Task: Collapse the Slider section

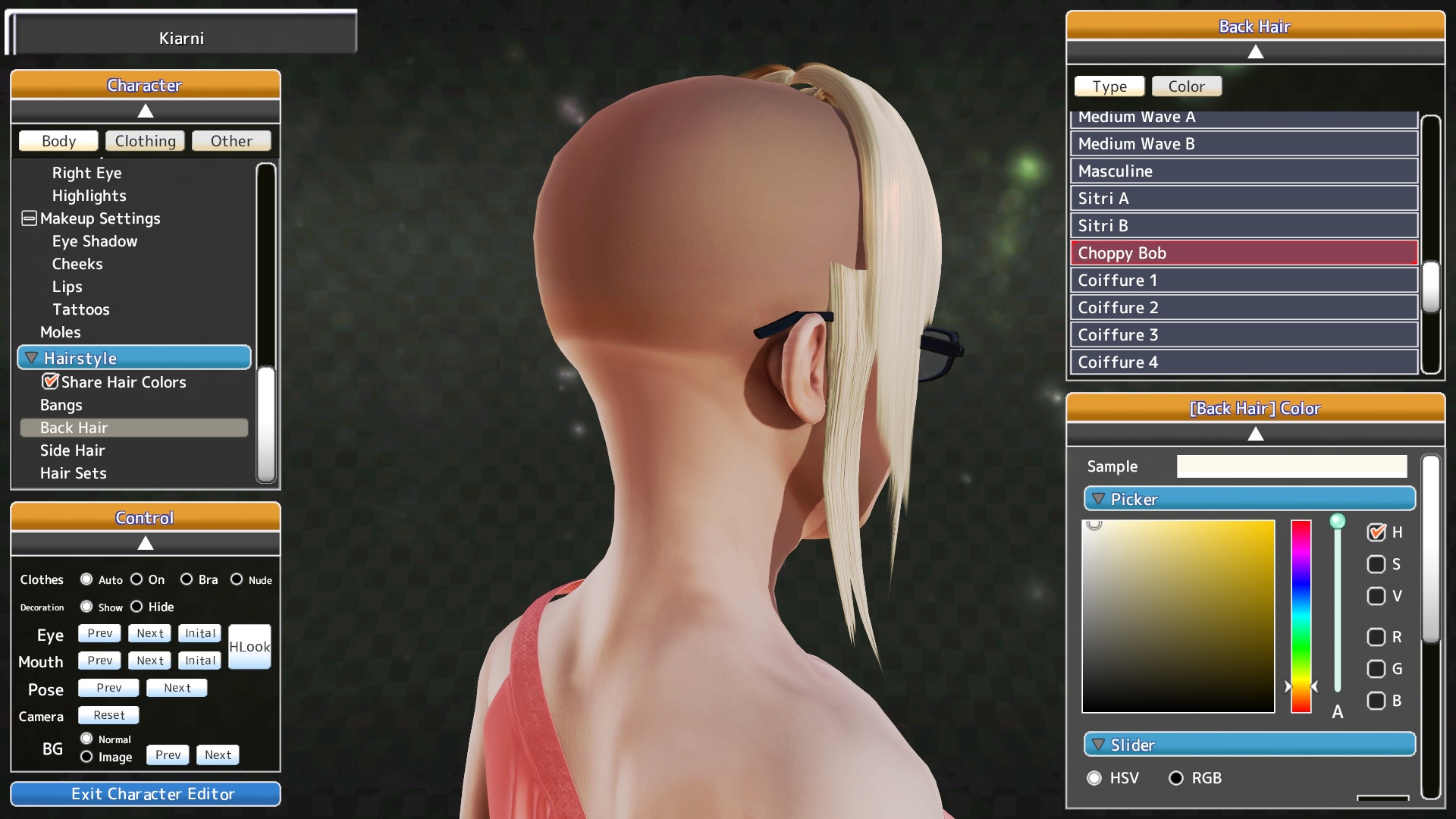Action: click(1250, 745)
